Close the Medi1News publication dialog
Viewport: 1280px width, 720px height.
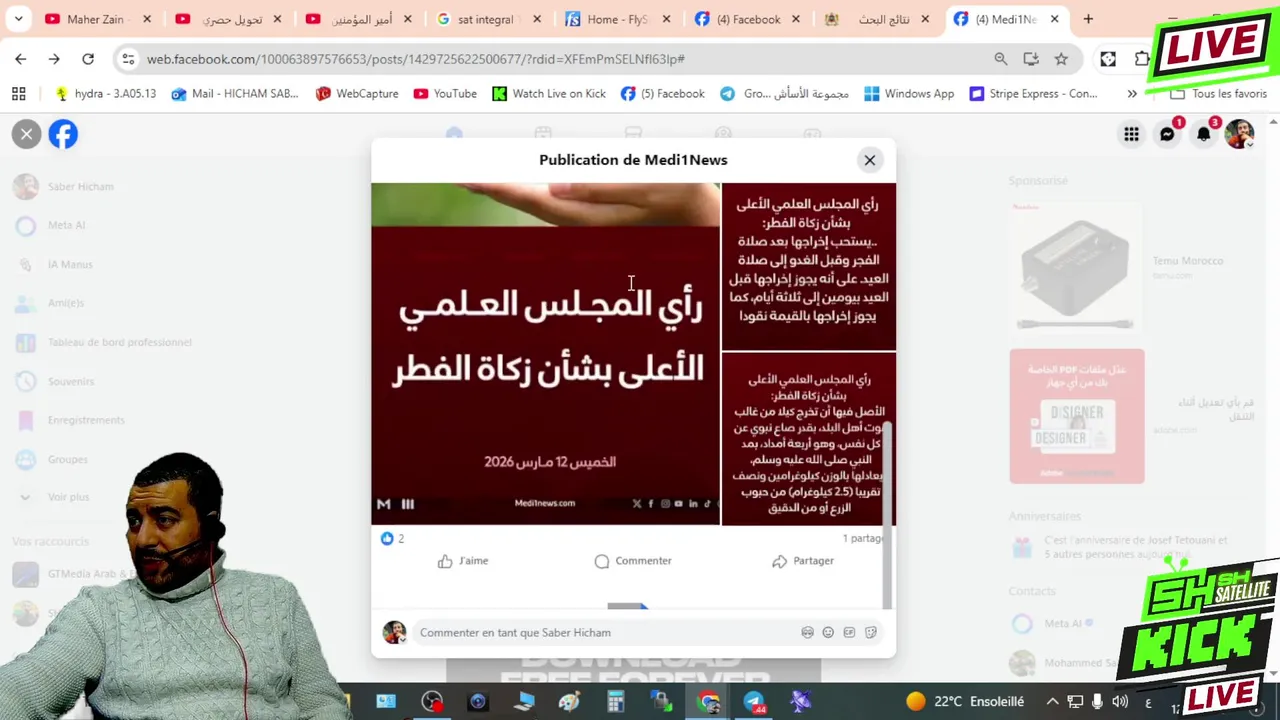[x=870, y=160]
